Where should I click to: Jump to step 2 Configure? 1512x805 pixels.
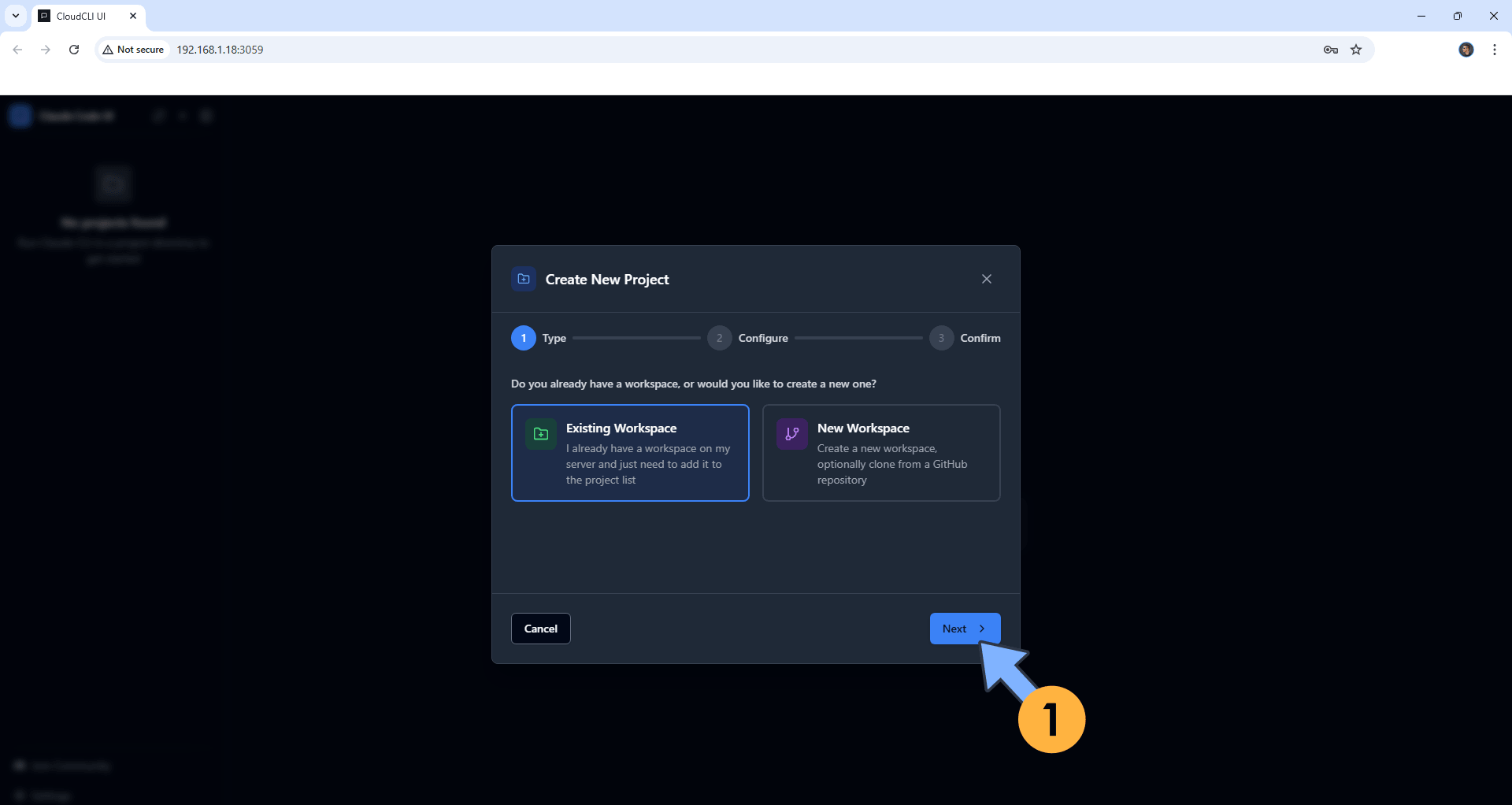point(719,338)
